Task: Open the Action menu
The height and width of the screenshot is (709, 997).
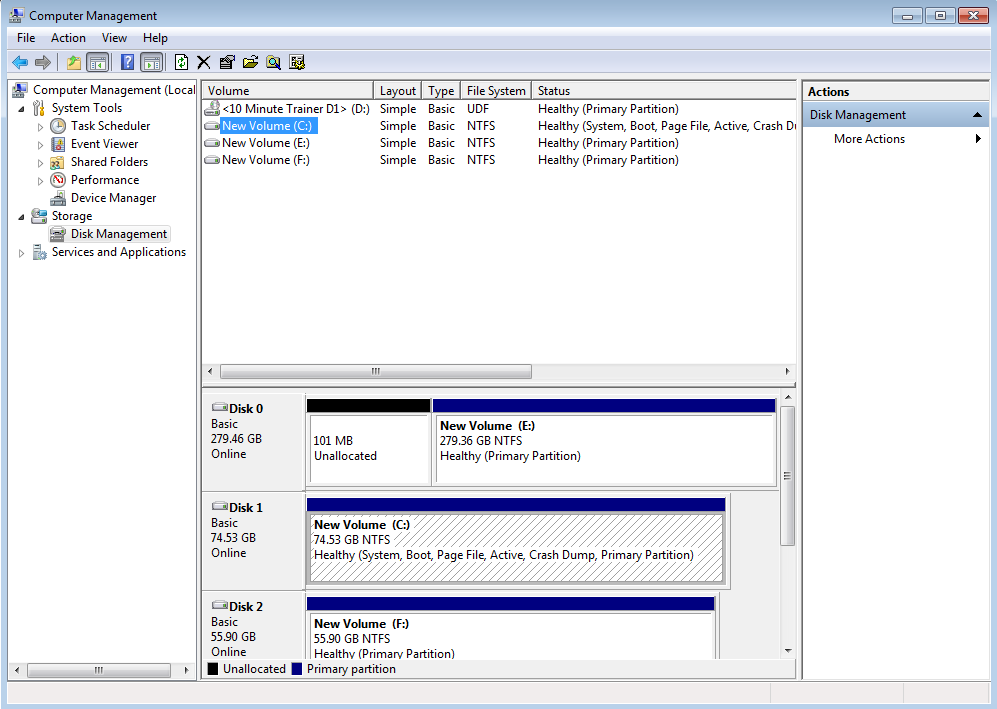Action: point(68,38)
